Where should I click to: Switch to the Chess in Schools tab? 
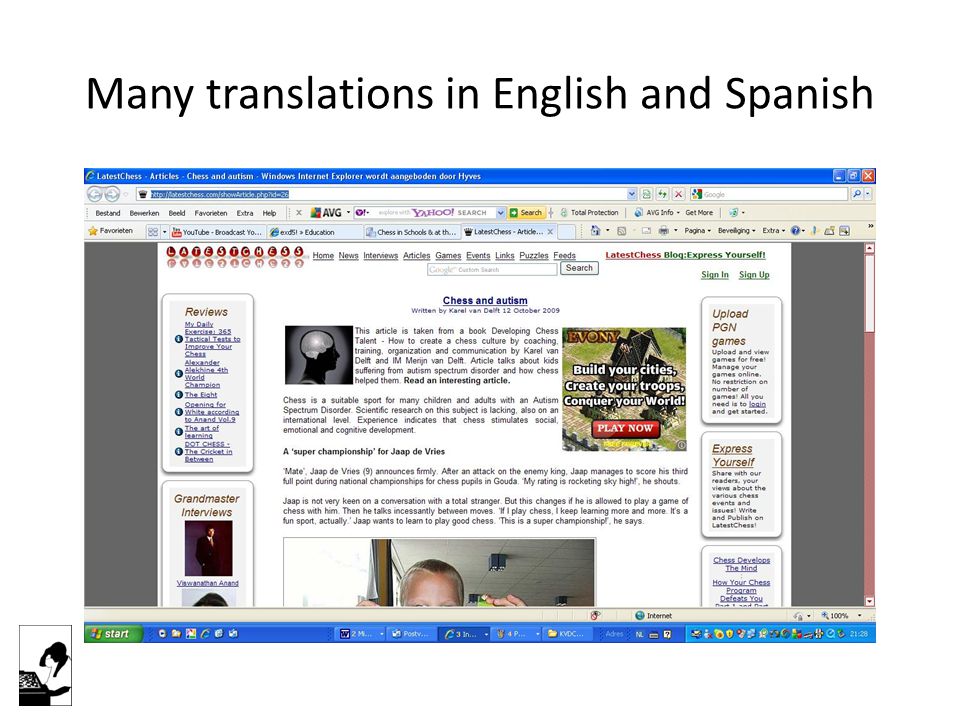411,232
